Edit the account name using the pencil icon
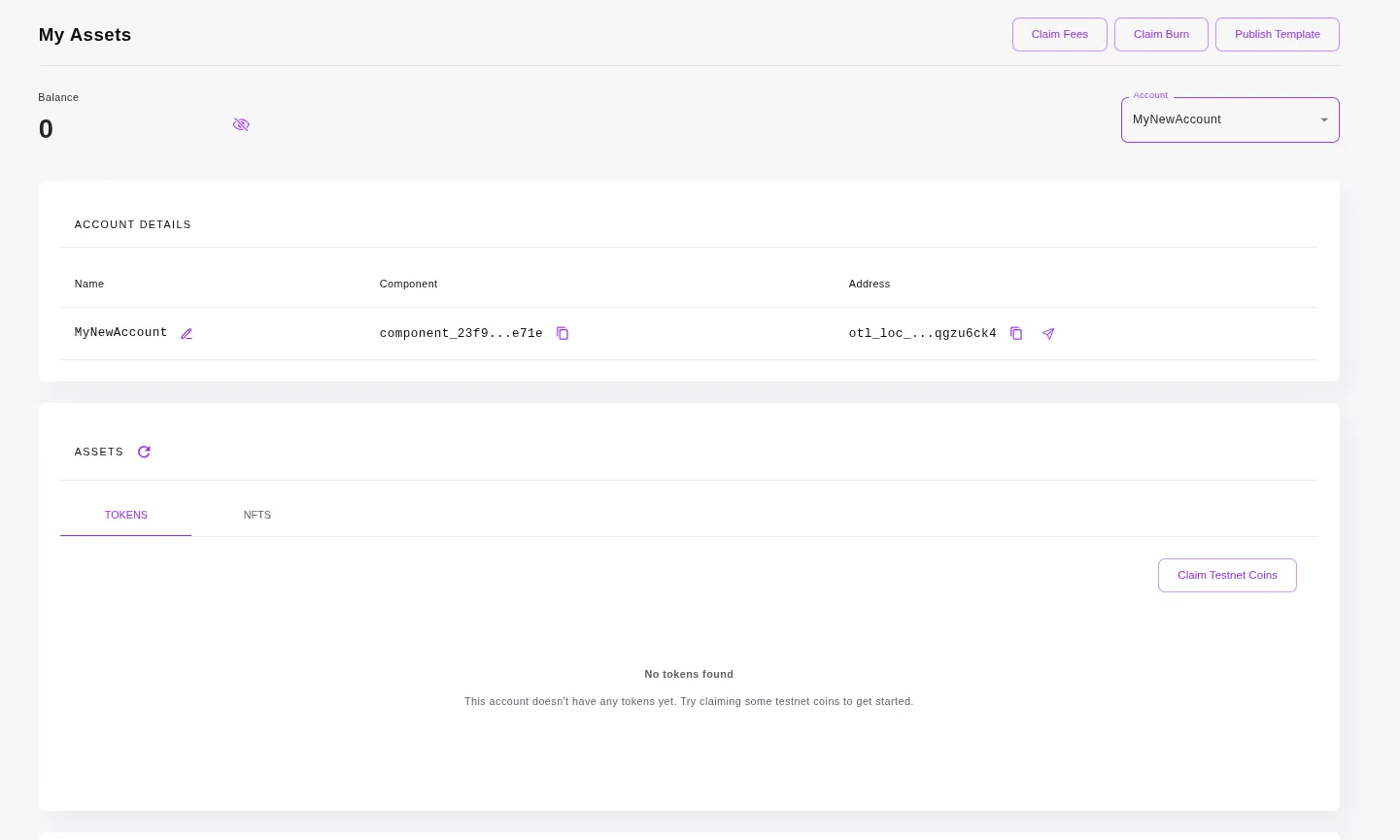Screen dimensions: 1400x840 pos(187,334)
